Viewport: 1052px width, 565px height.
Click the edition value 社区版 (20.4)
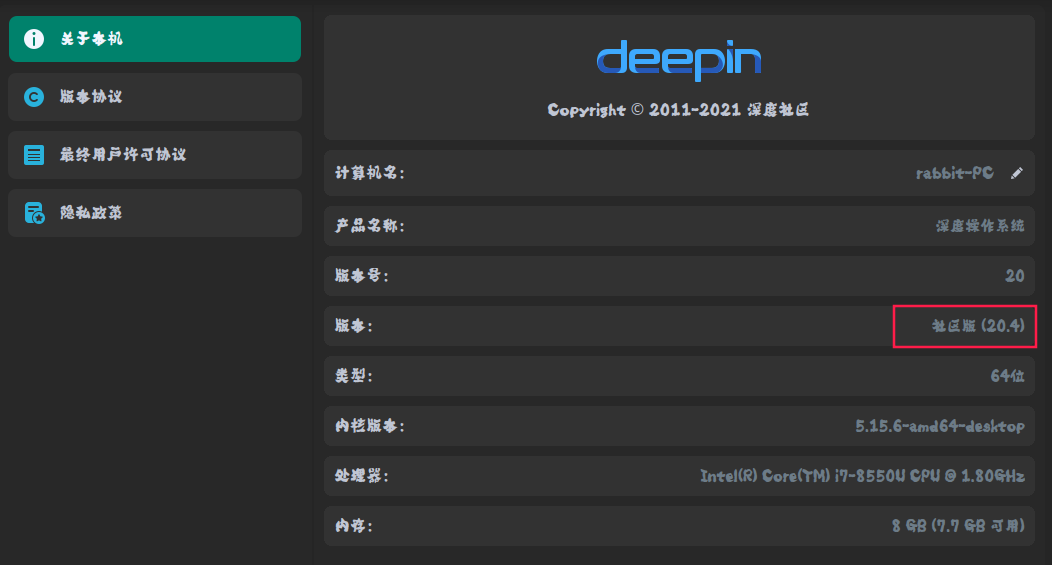tap(978, 326)
